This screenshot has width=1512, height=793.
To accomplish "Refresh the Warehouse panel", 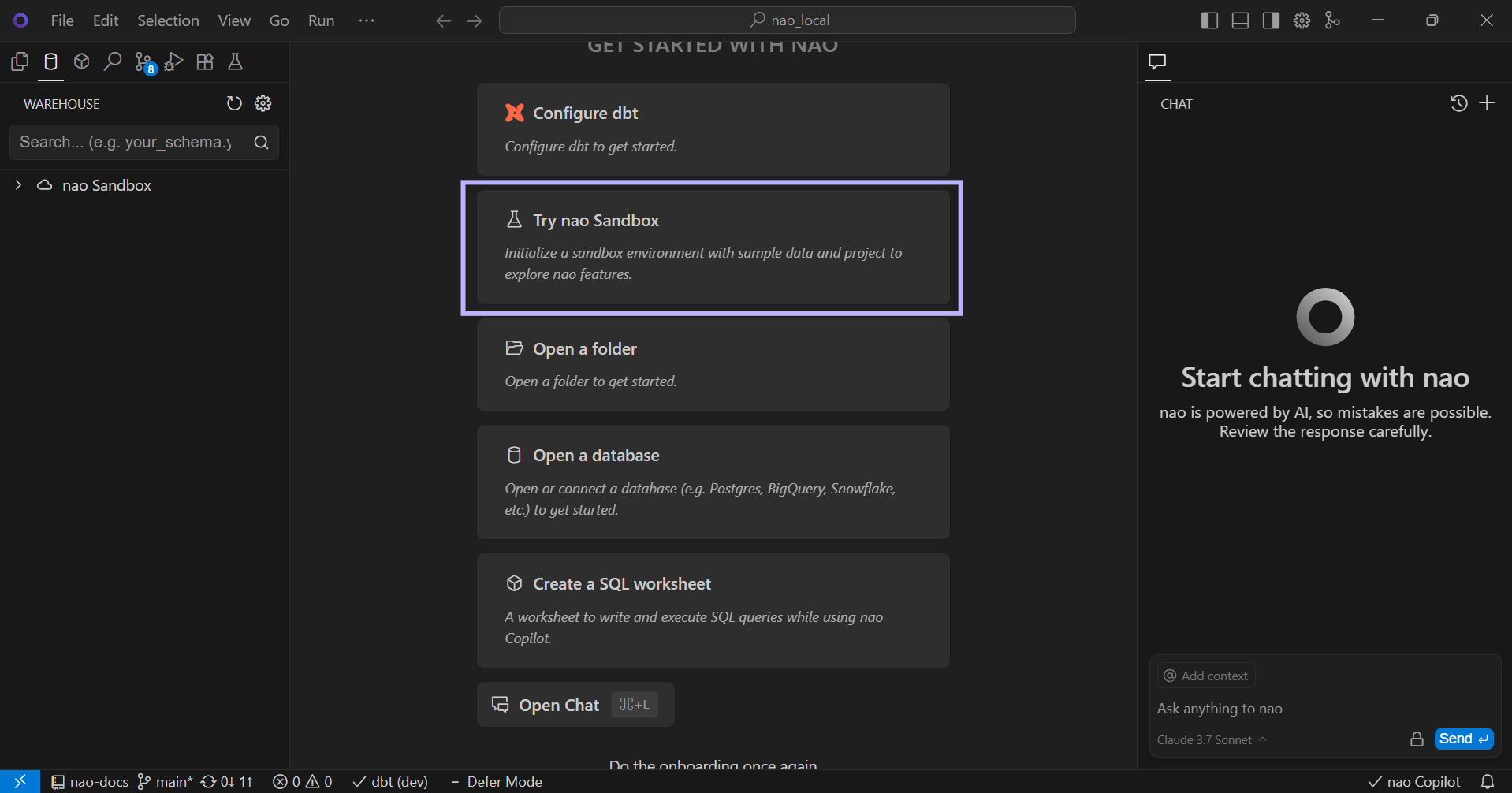I will coord(234,103).
